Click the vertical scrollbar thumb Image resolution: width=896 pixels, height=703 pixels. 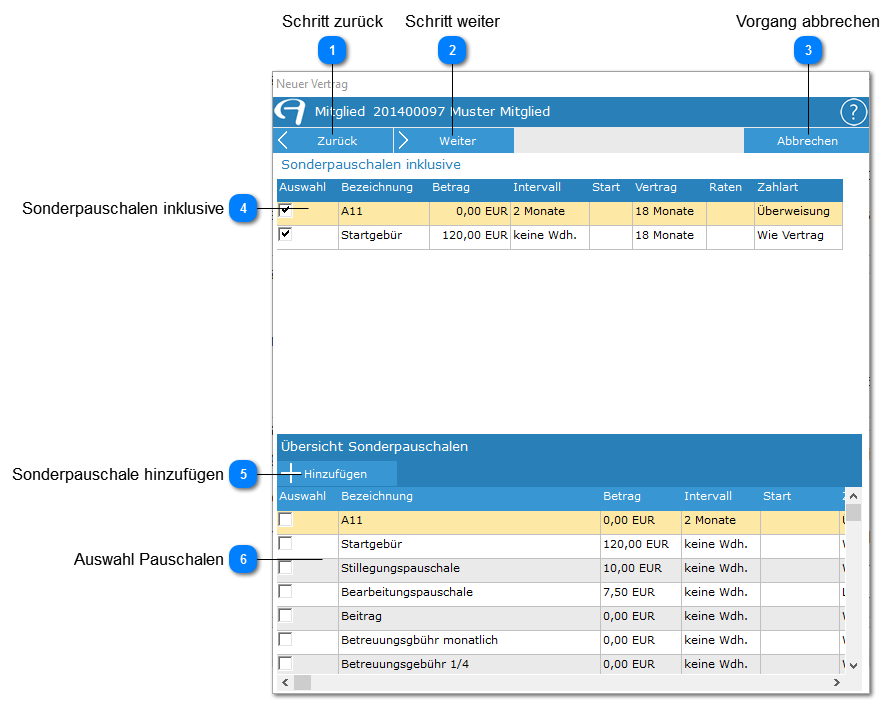(x=853, y=512)
